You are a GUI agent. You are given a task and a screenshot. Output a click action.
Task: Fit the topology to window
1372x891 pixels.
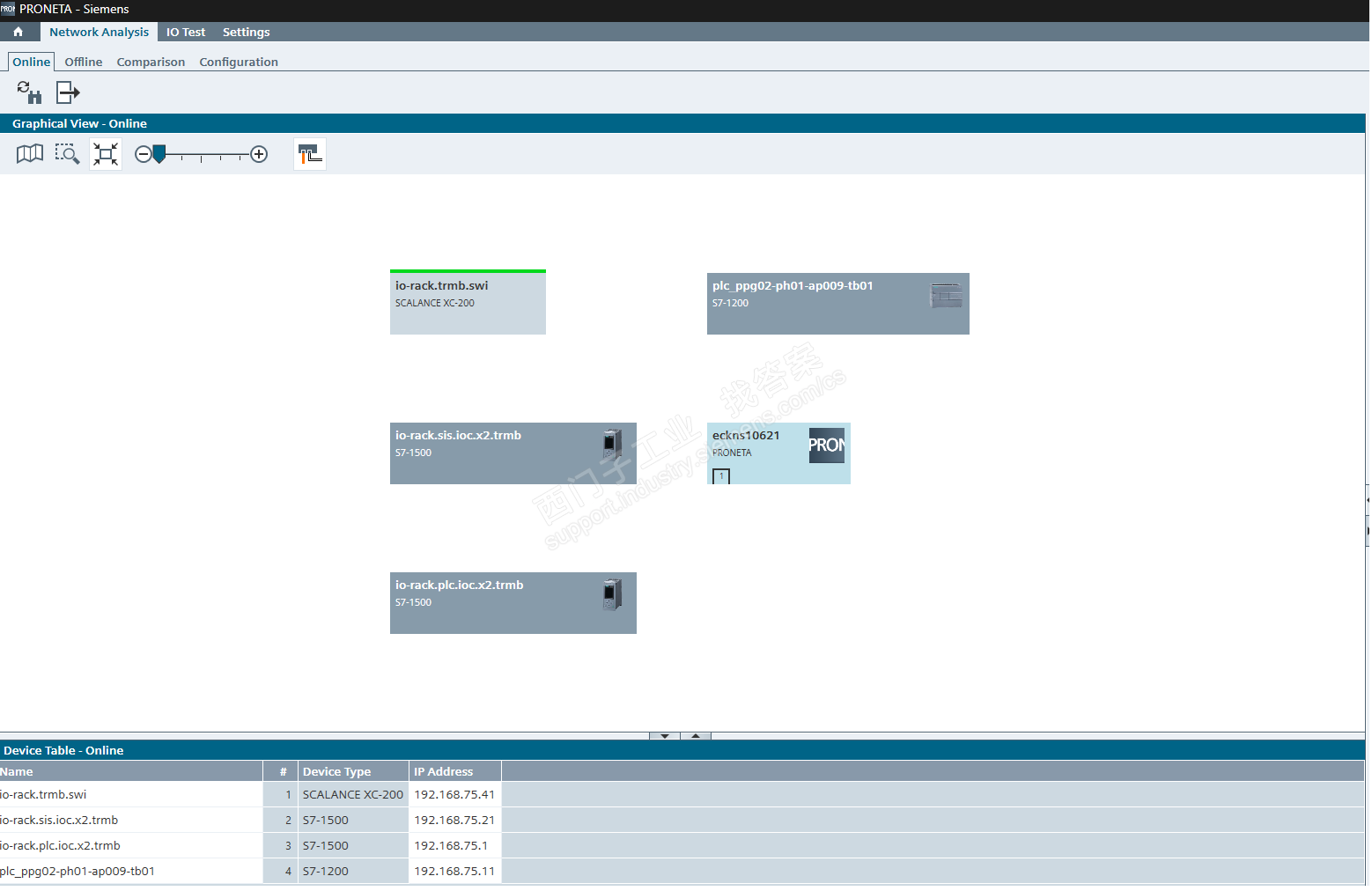click(x=106, y=154)
